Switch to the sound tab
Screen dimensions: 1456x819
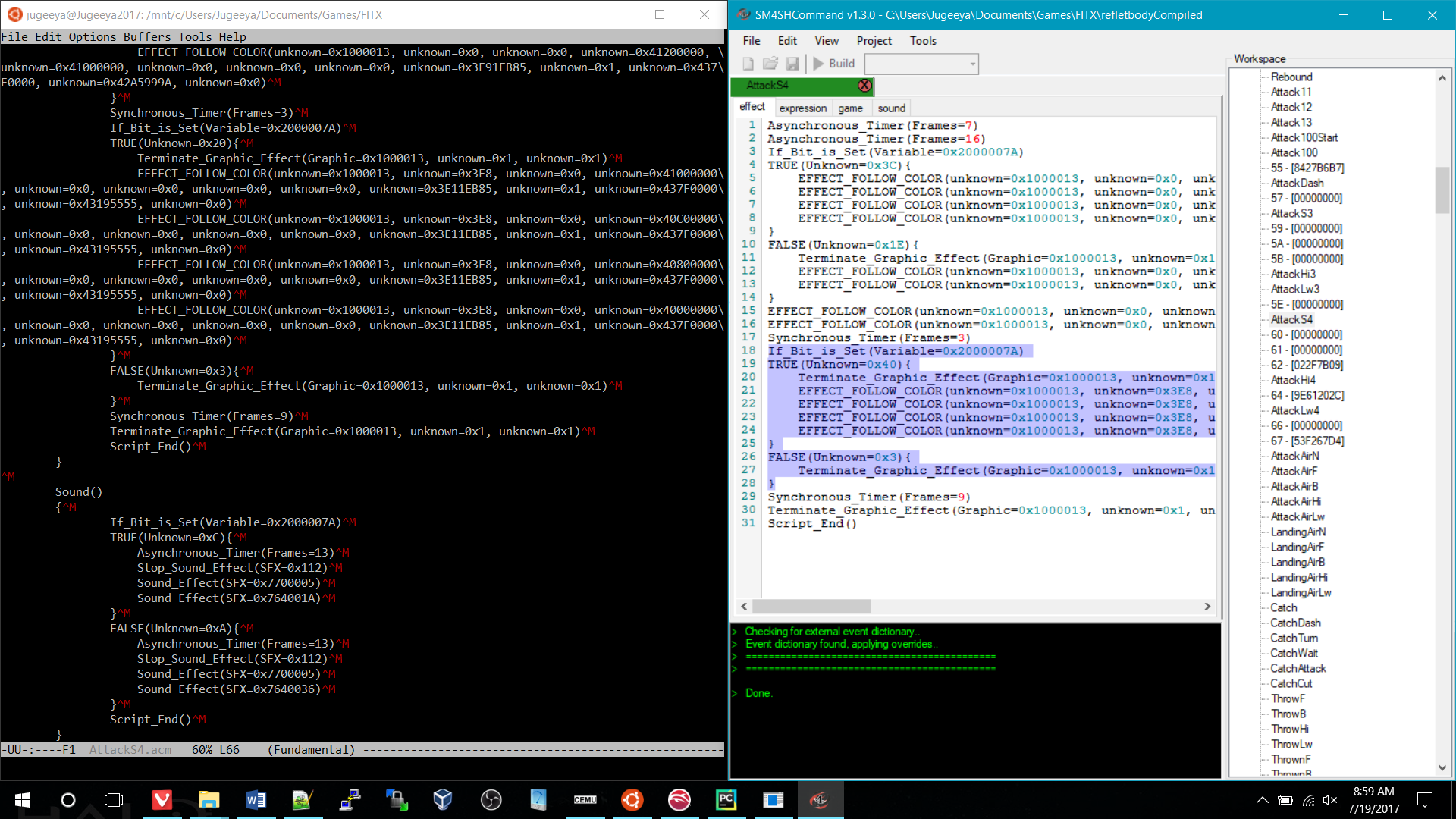[892, 108]
